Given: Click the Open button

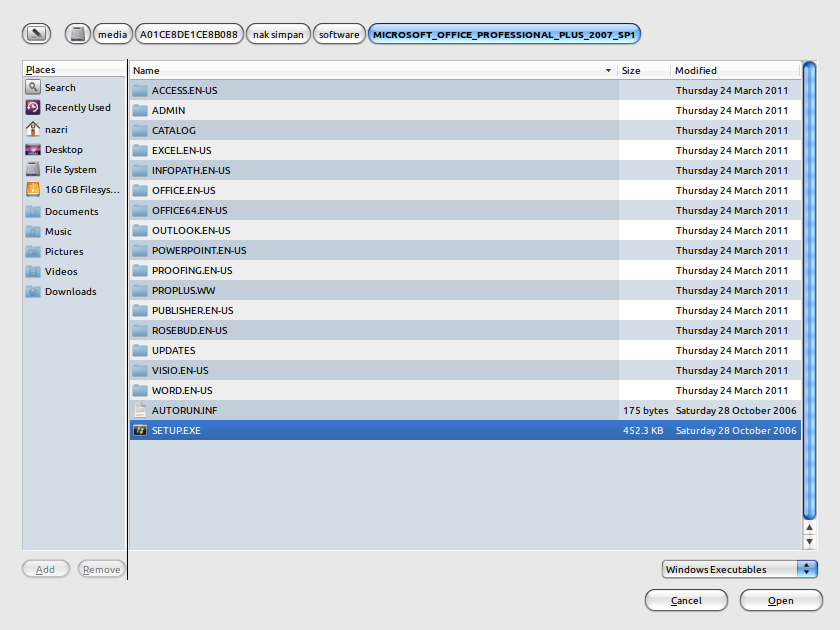Looking at the screenshot, I should (x=781, y=600).
